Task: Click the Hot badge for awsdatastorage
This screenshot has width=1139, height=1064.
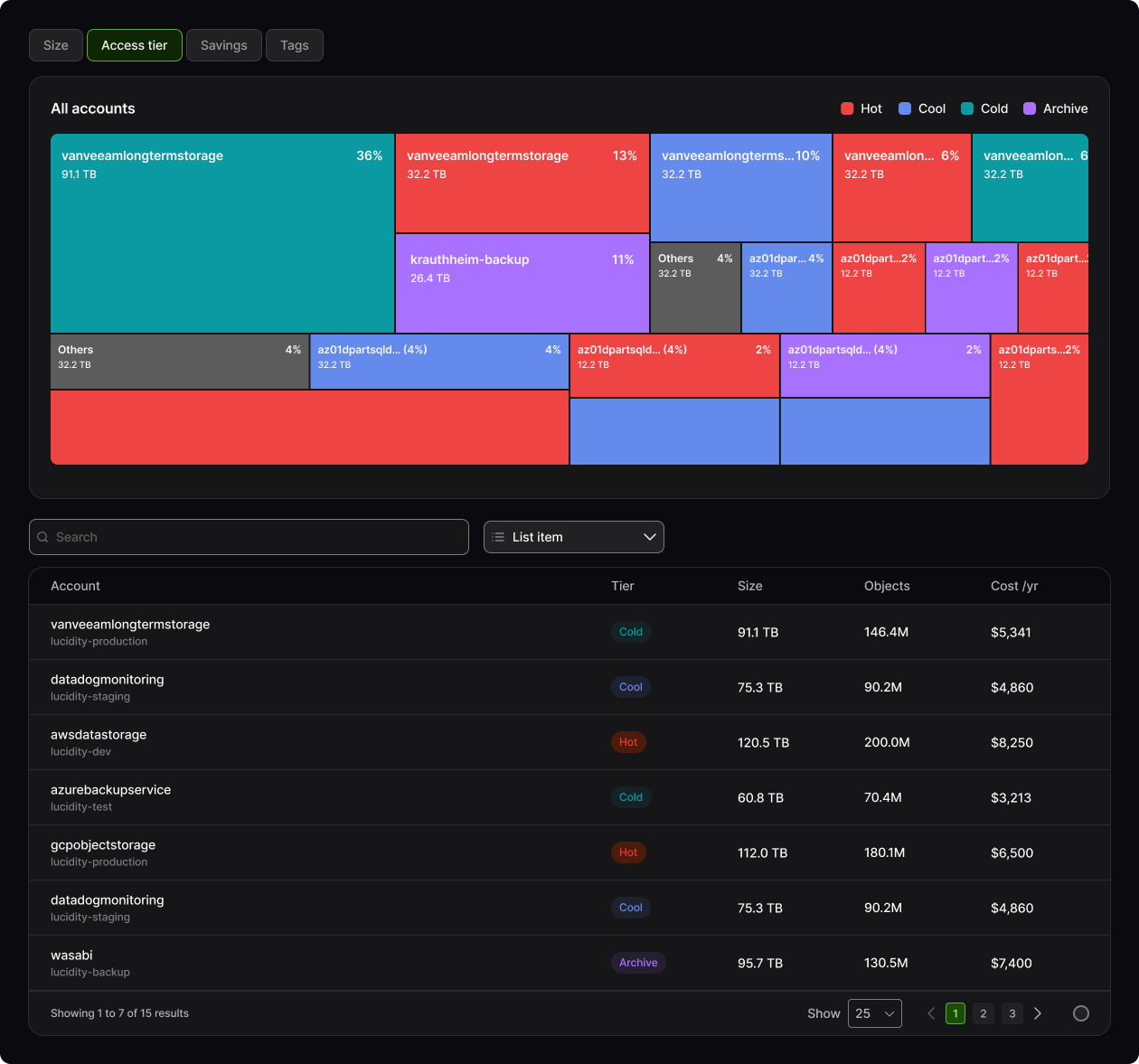Action: 628,742
